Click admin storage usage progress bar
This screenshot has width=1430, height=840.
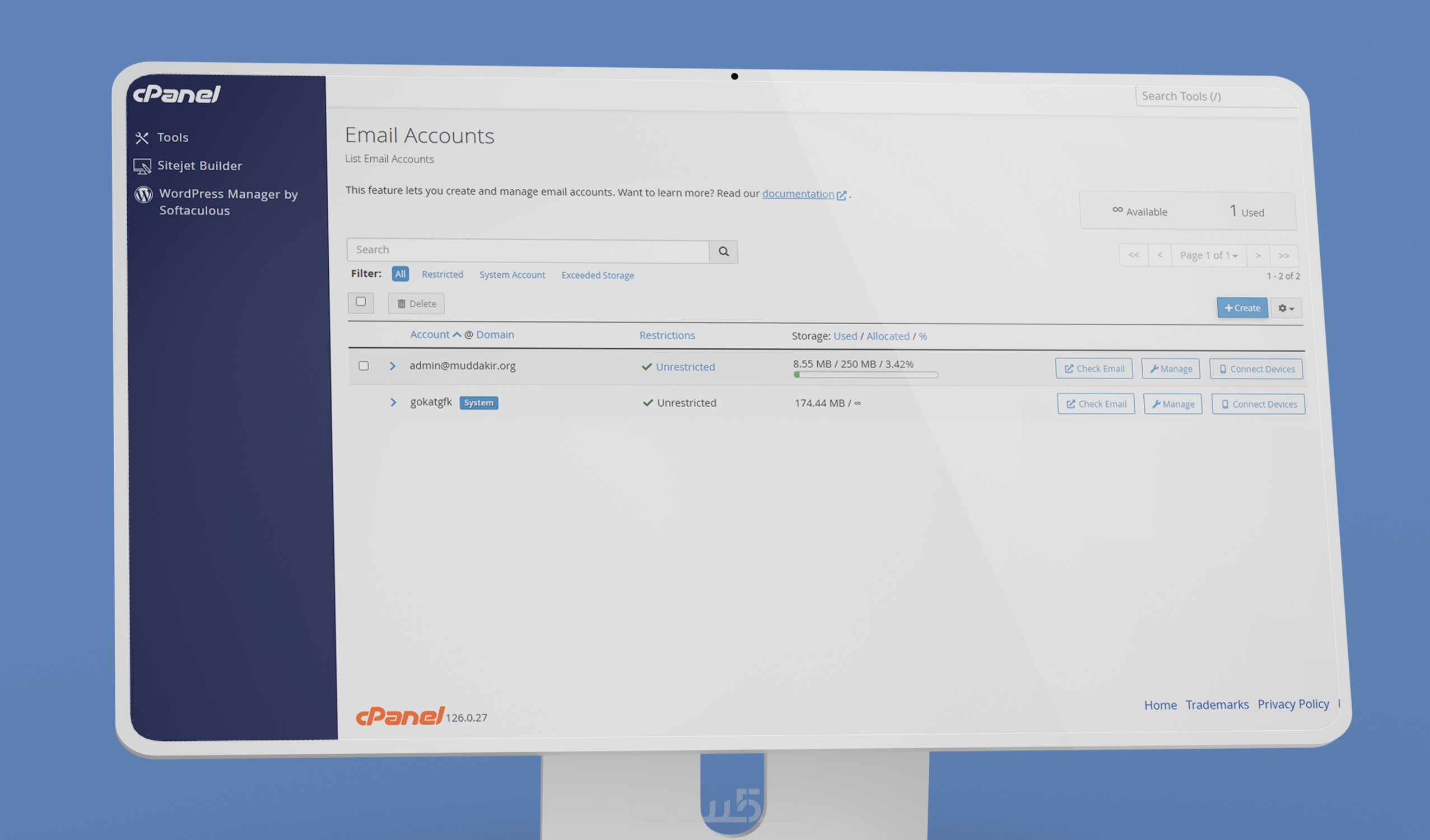(x=865, y=375)
